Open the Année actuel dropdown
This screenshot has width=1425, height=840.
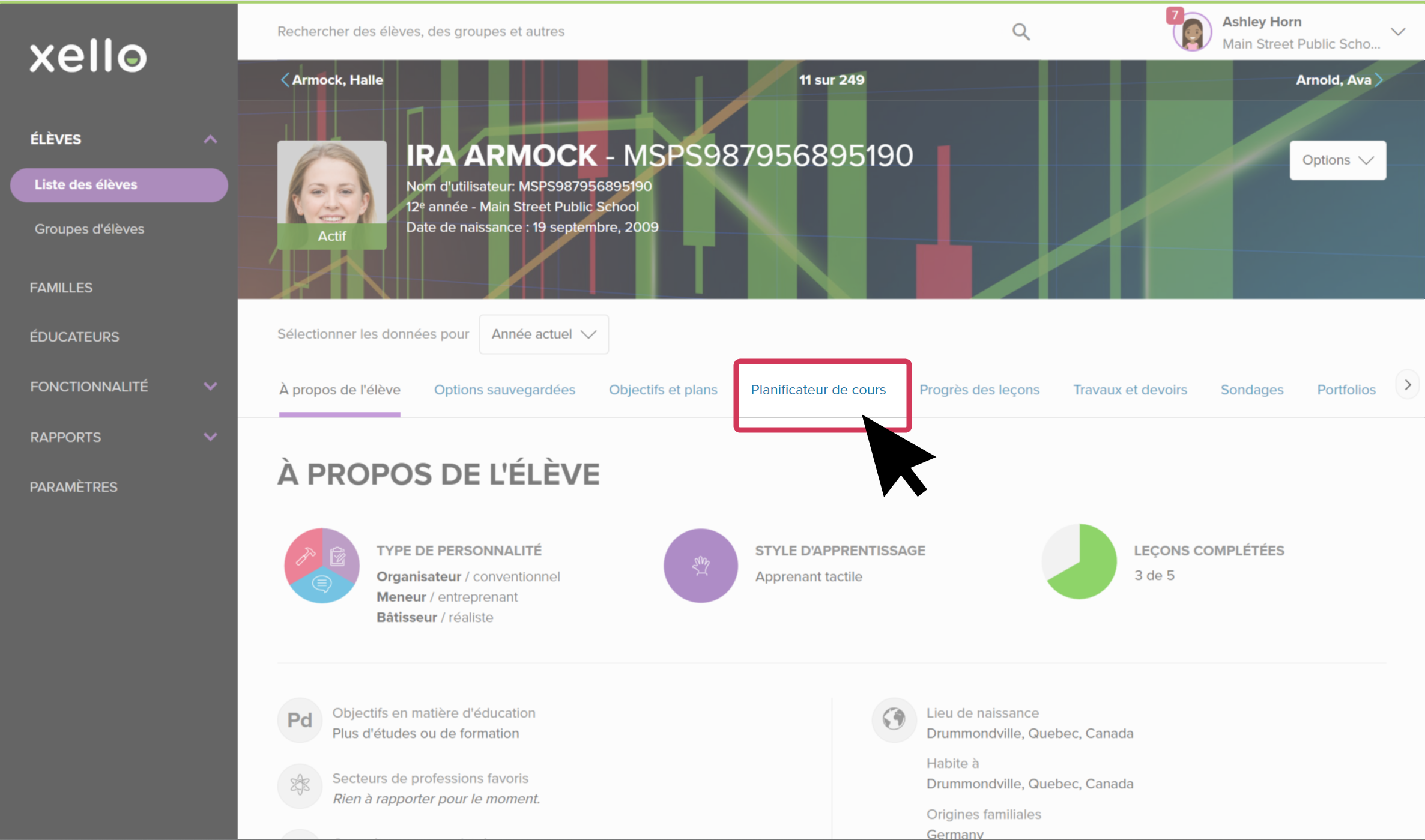[543, 334]
